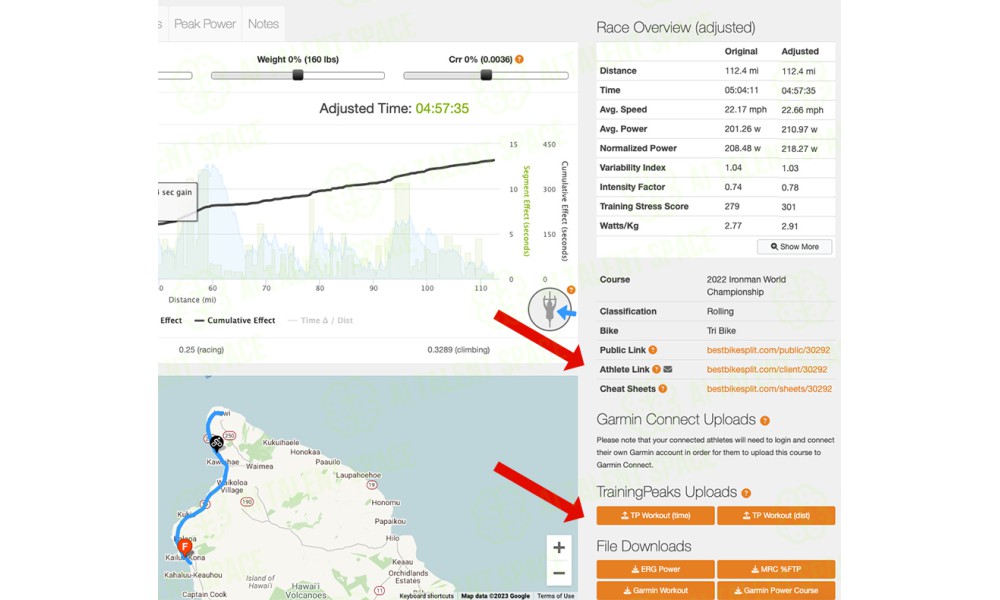Click the Adjusted Time value 04:57:35
The width and height of the screenshot is (1000, 600).
coord(442,108)
